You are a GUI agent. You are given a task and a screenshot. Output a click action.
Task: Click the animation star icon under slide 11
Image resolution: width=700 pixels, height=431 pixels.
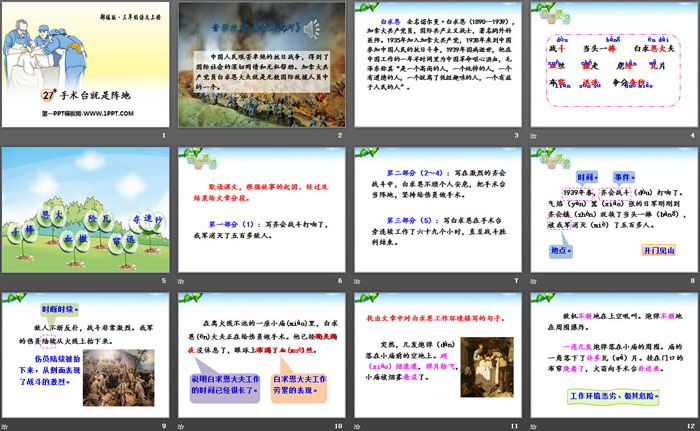357,427
